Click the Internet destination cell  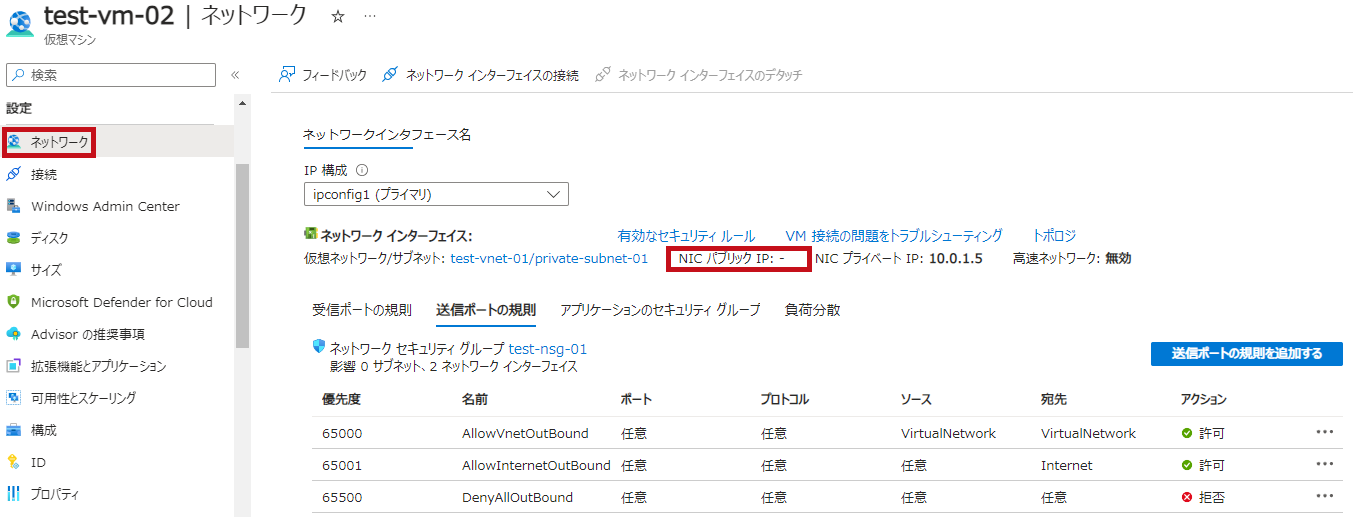point(1067,465)
